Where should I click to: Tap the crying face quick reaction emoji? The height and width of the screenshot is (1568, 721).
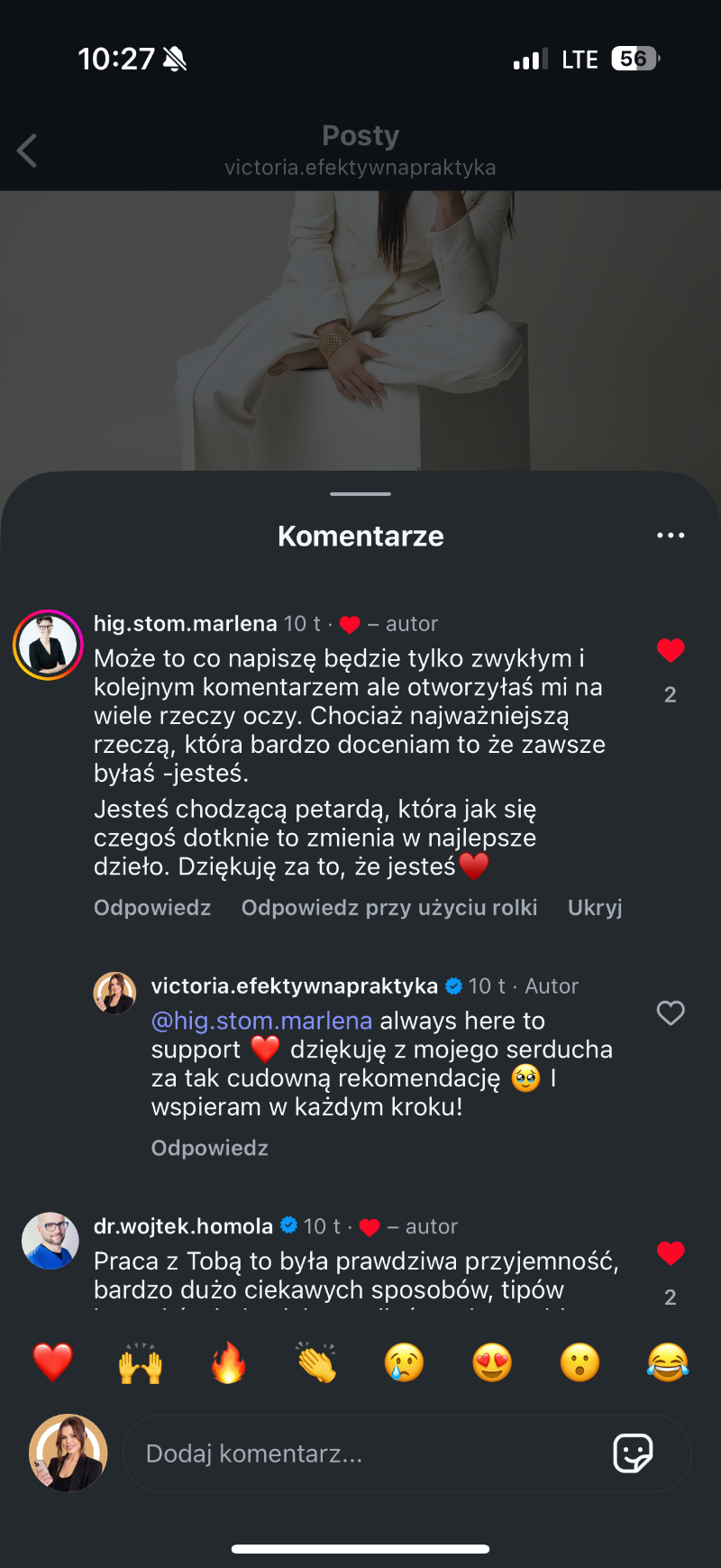(x=405, y=1362)
